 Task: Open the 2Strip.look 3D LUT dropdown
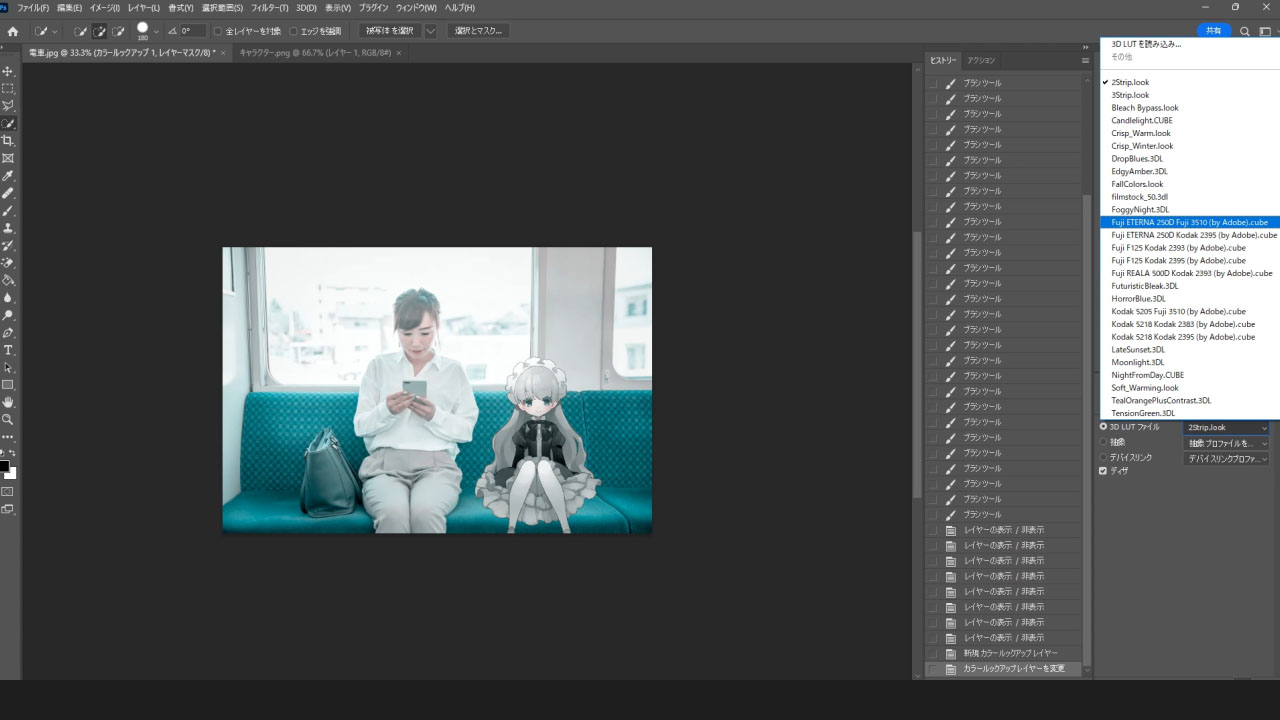tap(1226, 427)
